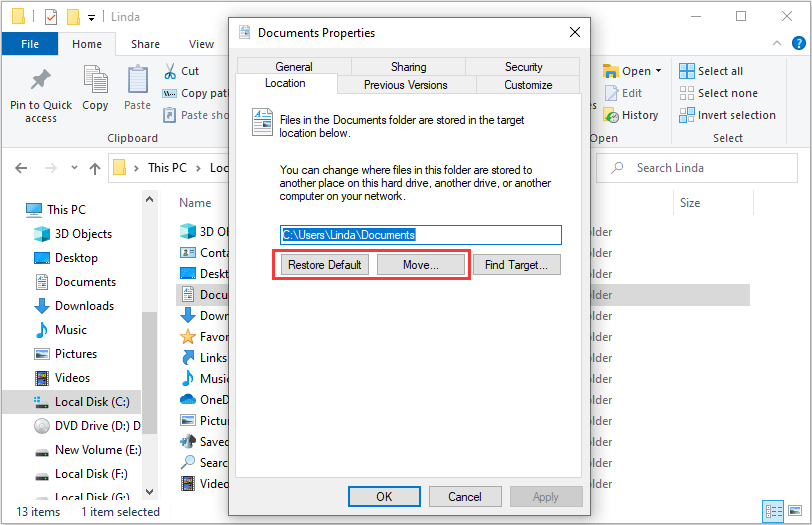Click the Details view icon in status bar
Image resolution: width=812 pixels, height=525 pixels.
[x=773, y=512]
